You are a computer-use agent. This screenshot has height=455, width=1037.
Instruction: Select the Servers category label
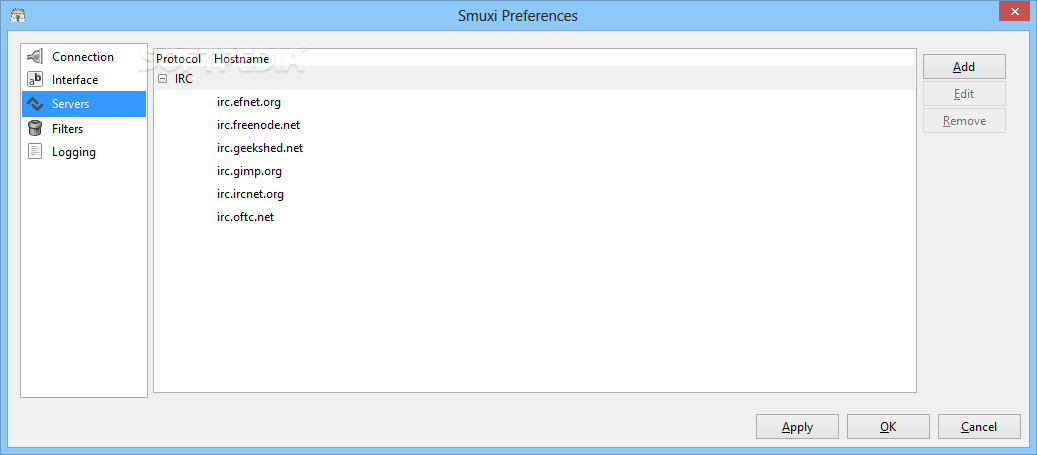[x=70, y=104]
